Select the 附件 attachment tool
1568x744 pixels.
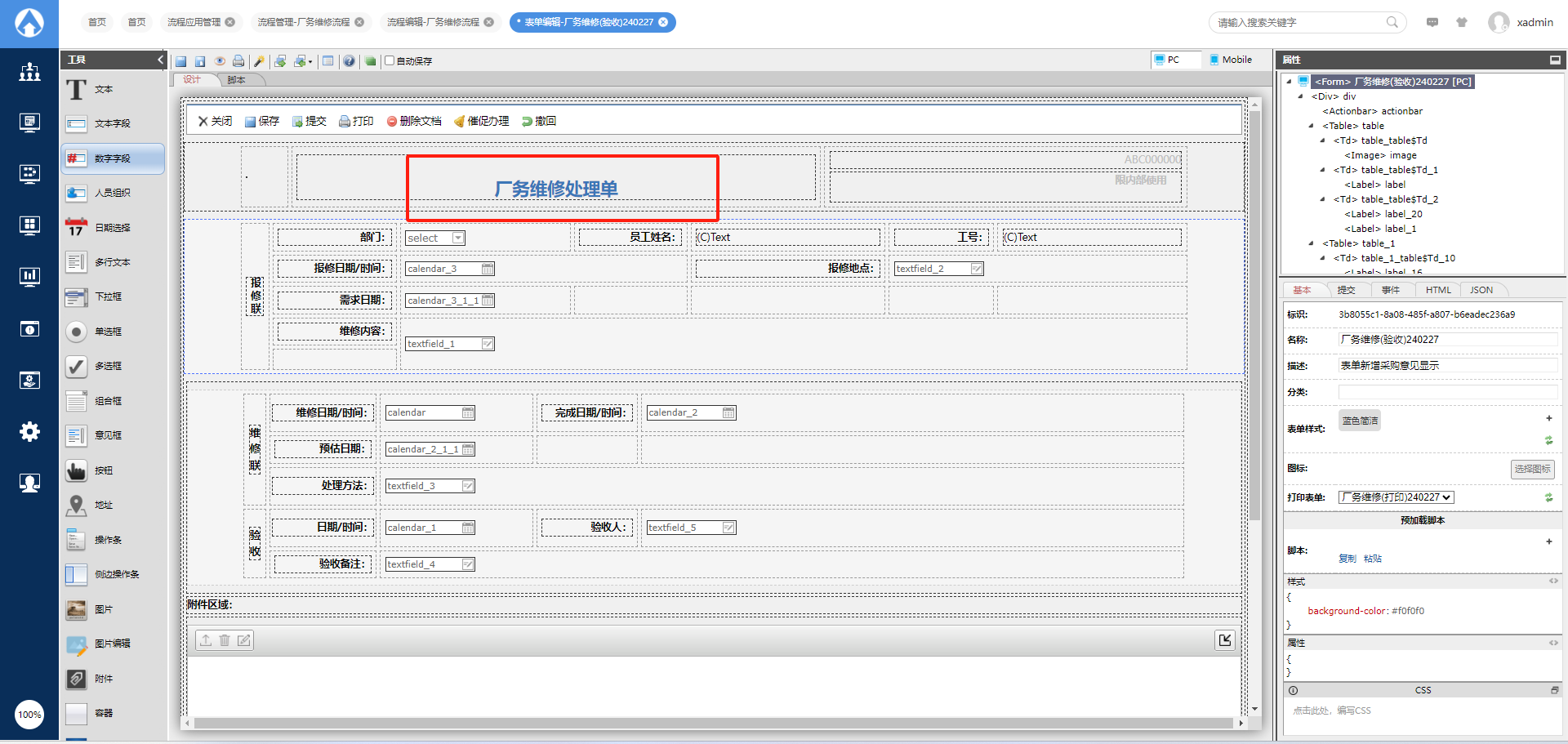click(x=113, y=679)
